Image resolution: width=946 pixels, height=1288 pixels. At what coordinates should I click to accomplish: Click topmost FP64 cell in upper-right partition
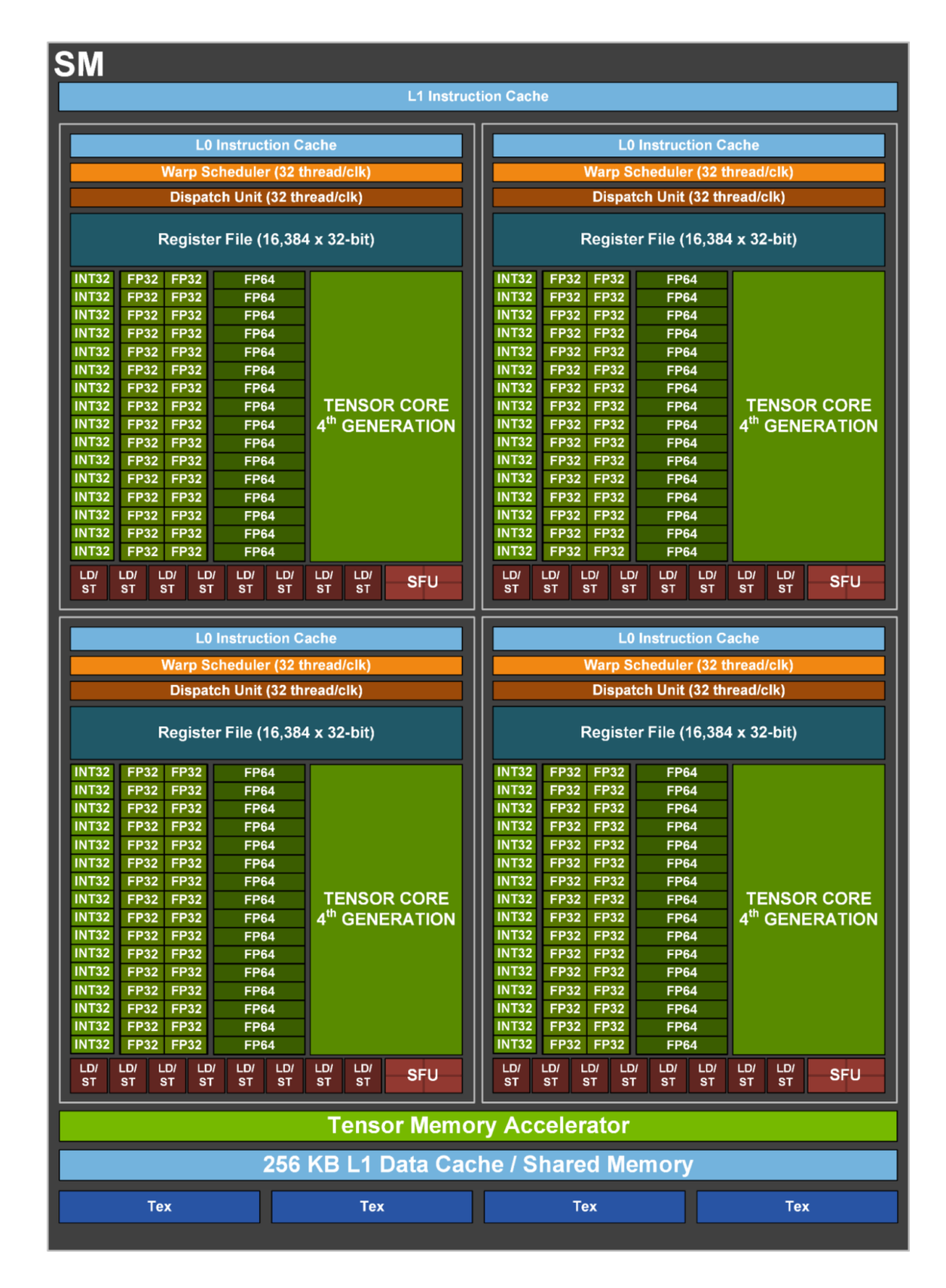click(x=681, y=280)
